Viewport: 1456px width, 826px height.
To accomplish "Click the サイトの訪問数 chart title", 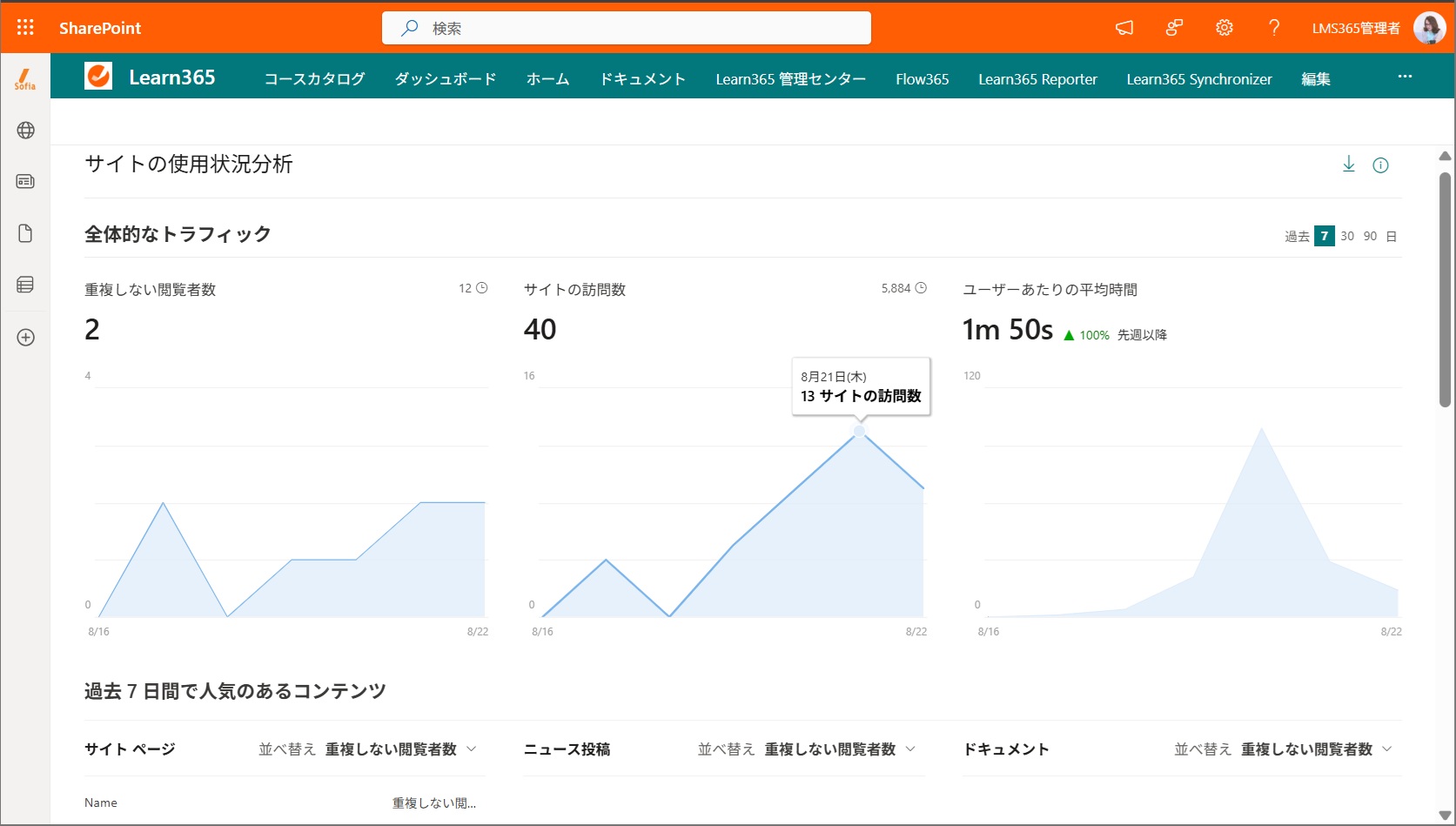I will 575,290.
